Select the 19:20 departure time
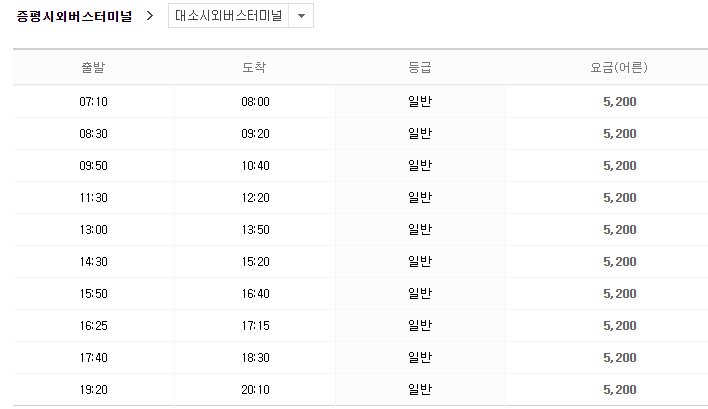Image resolution: width=708 pixels, height=409 pixels. (93, 390)
